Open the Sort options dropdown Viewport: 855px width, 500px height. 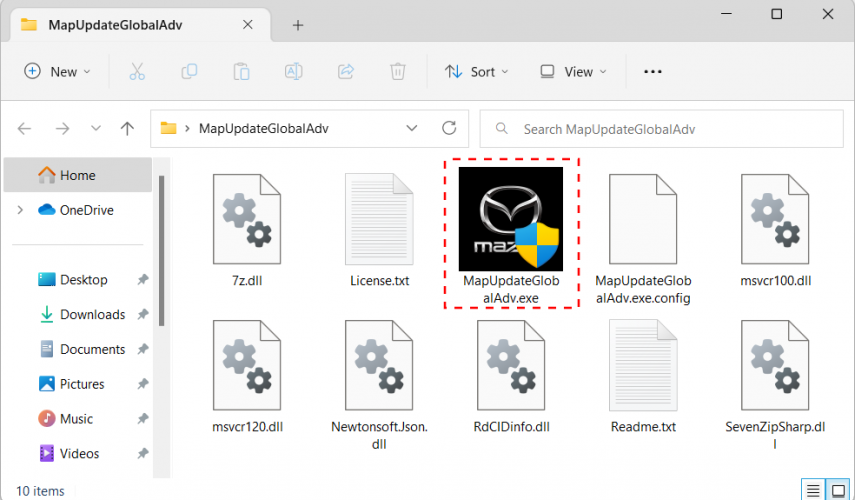(x=476, y=72)
